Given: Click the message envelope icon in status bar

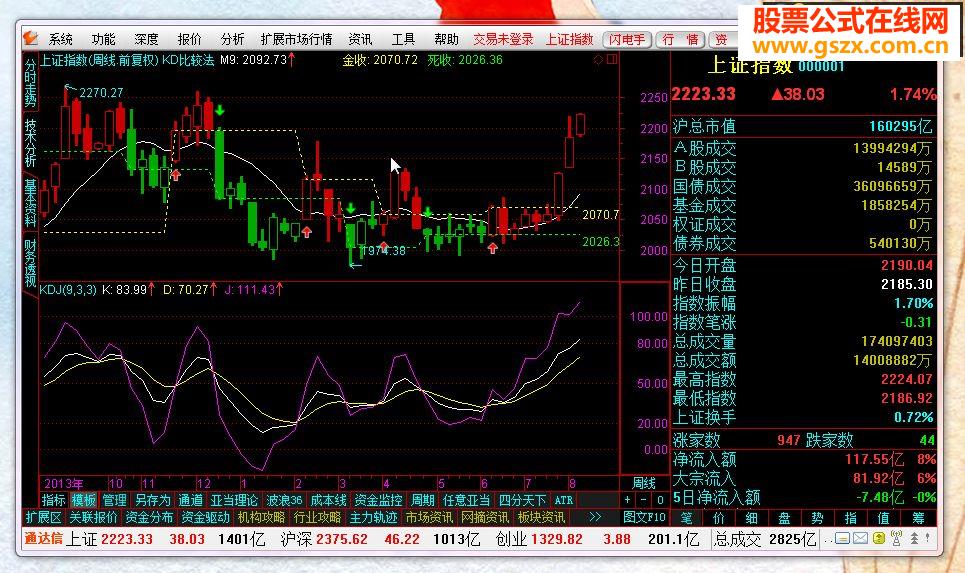Looking at the screenshot, I should [860, 539].
